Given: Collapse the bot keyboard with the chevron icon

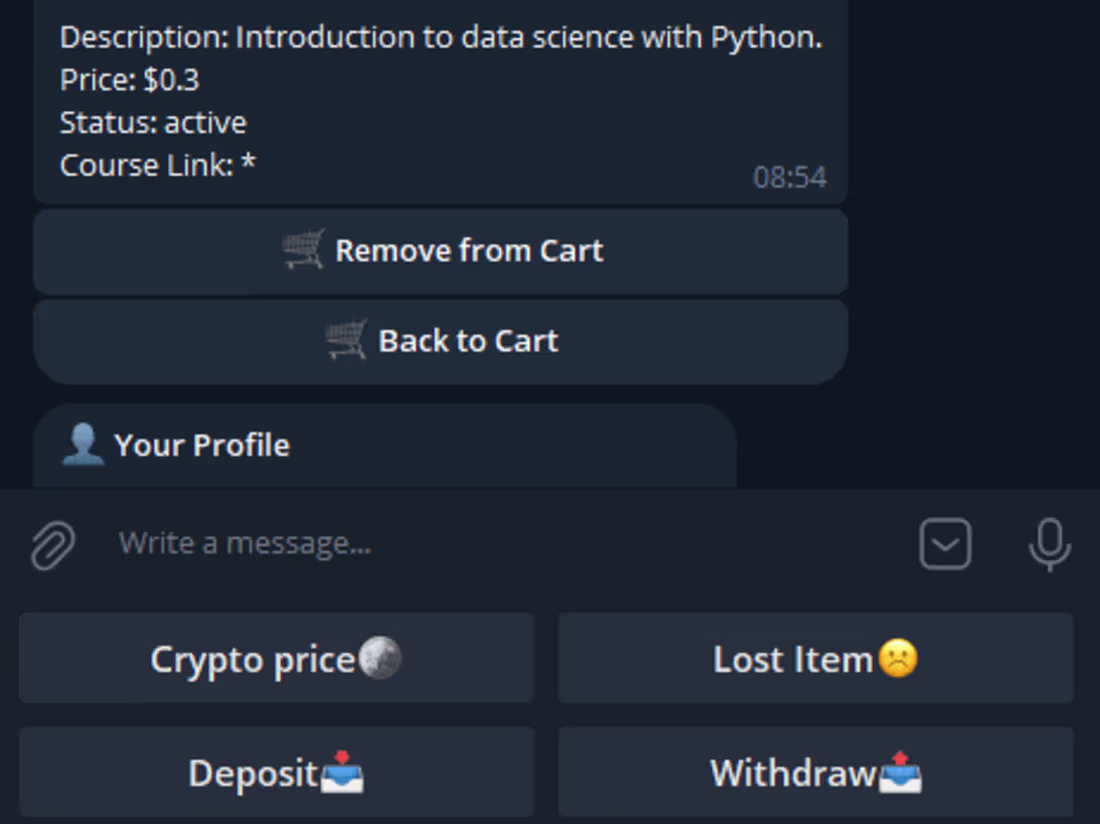Looking at the screenshot, I should tap(944, 543).
